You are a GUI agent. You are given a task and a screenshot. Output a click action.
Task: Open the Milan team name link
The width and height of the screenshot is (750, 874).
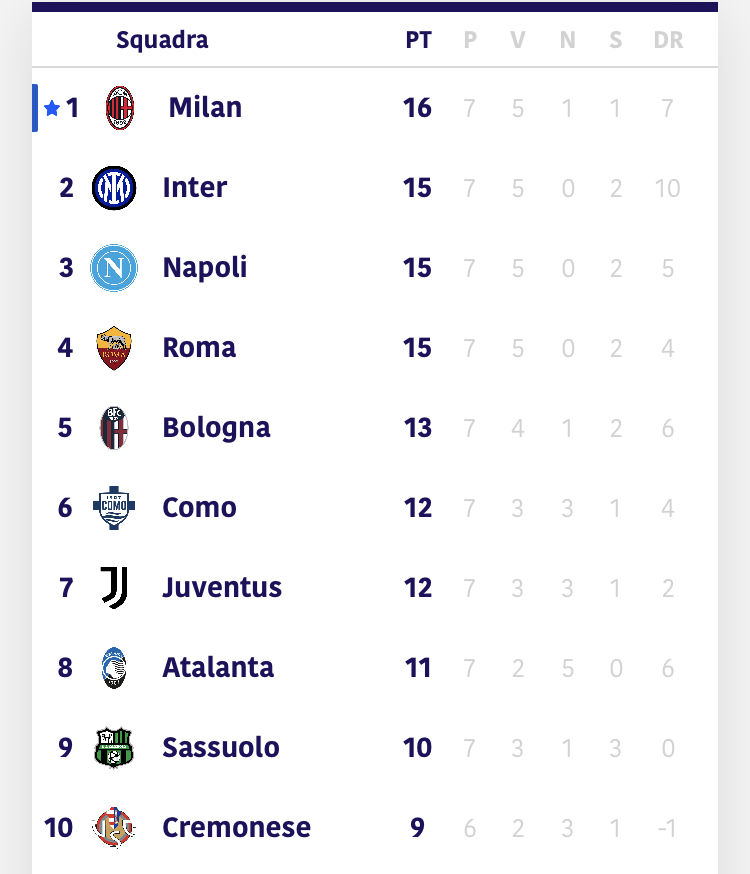click(x=206, y=108)
